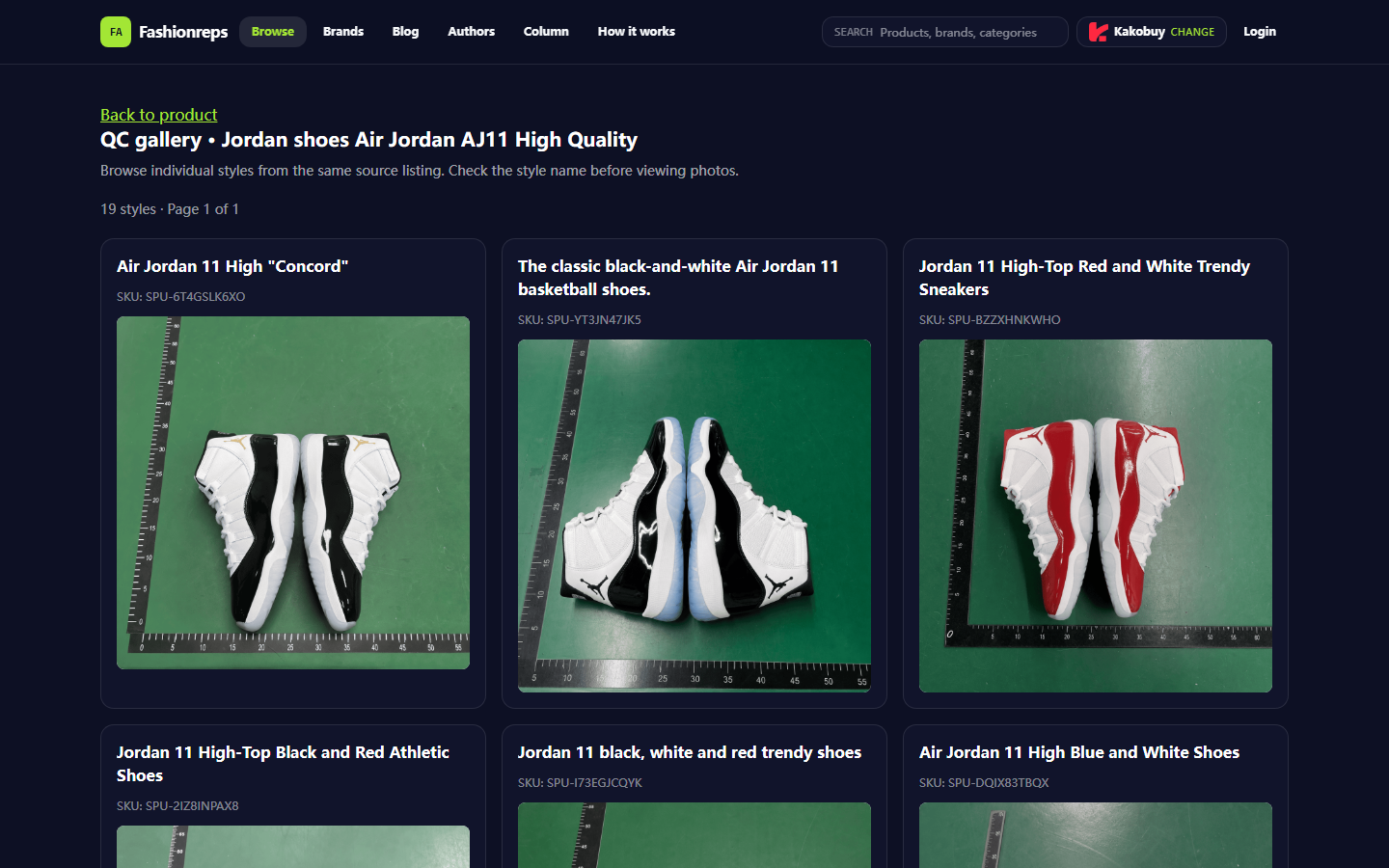This screenshot has height=868, width=1389.
Task: Select Jordan 11 black, white and red title
Action: point(690,752)
